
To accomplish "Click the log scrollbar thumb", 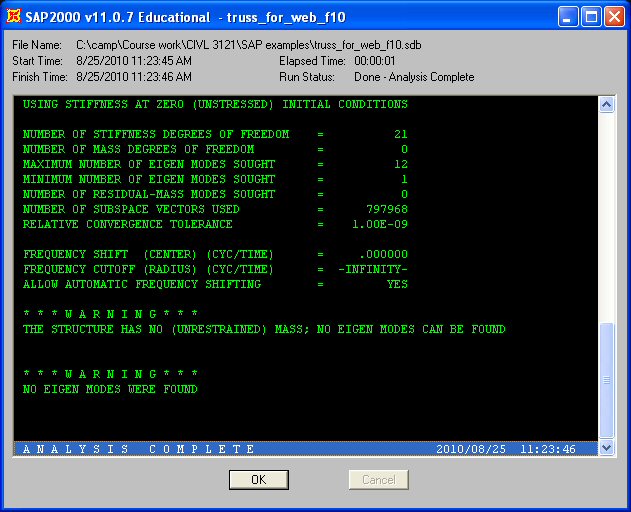I will [x=606, y=380].
